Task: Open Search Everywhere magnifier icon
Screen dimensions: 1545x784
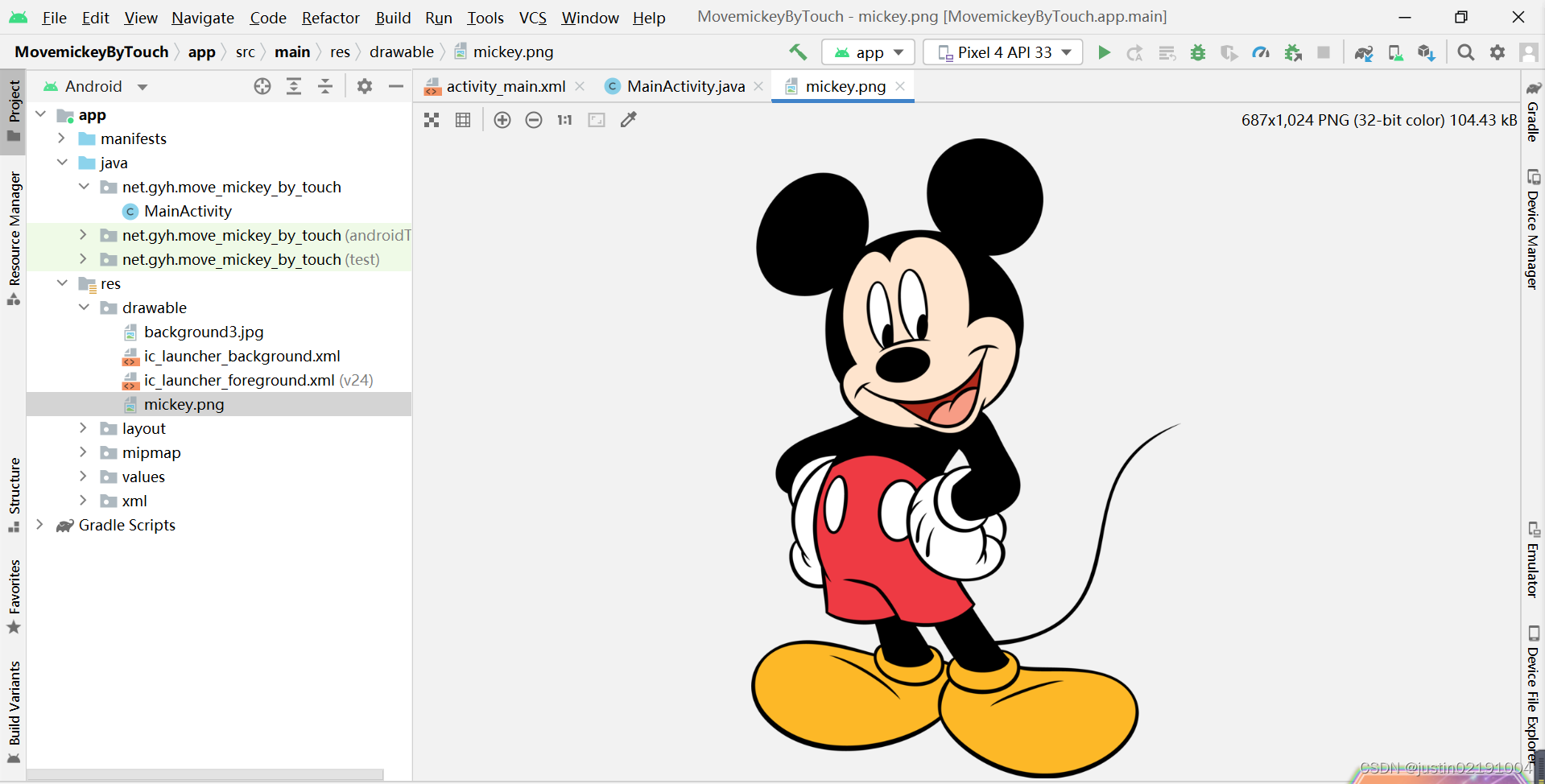Action: (1466, 52)
